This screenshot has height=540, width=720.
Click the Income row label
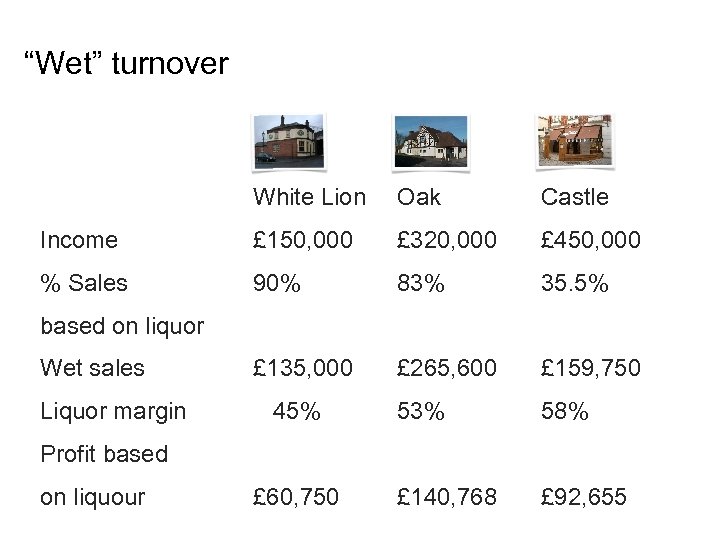(x=79, y=240)
